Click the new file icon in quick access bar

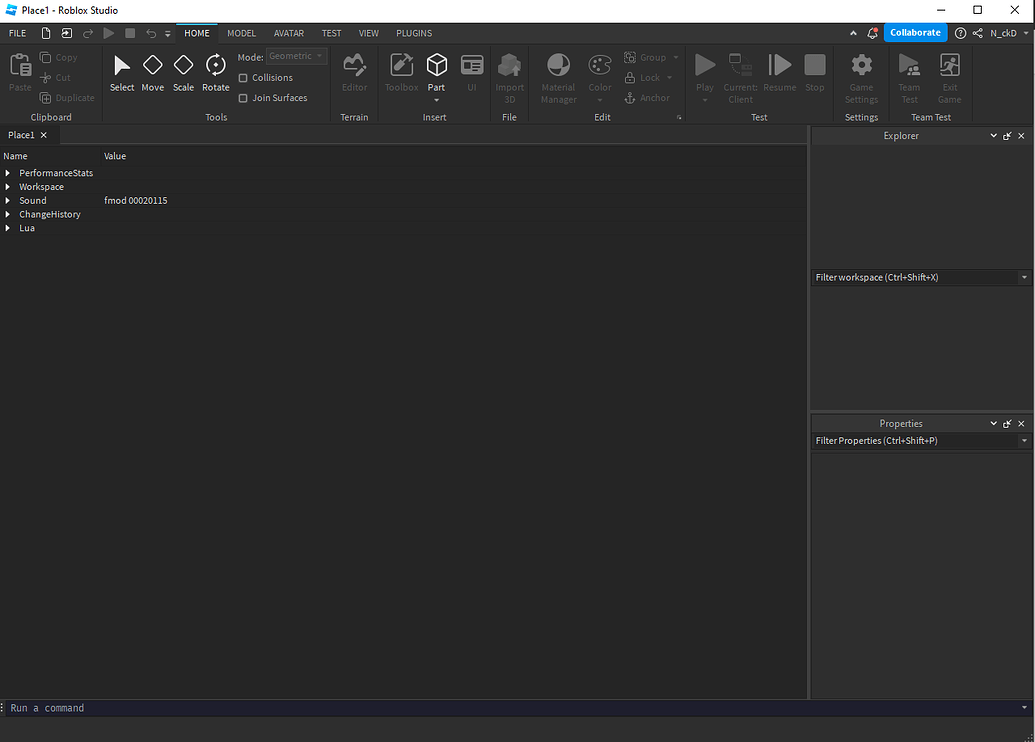[46, 33]
